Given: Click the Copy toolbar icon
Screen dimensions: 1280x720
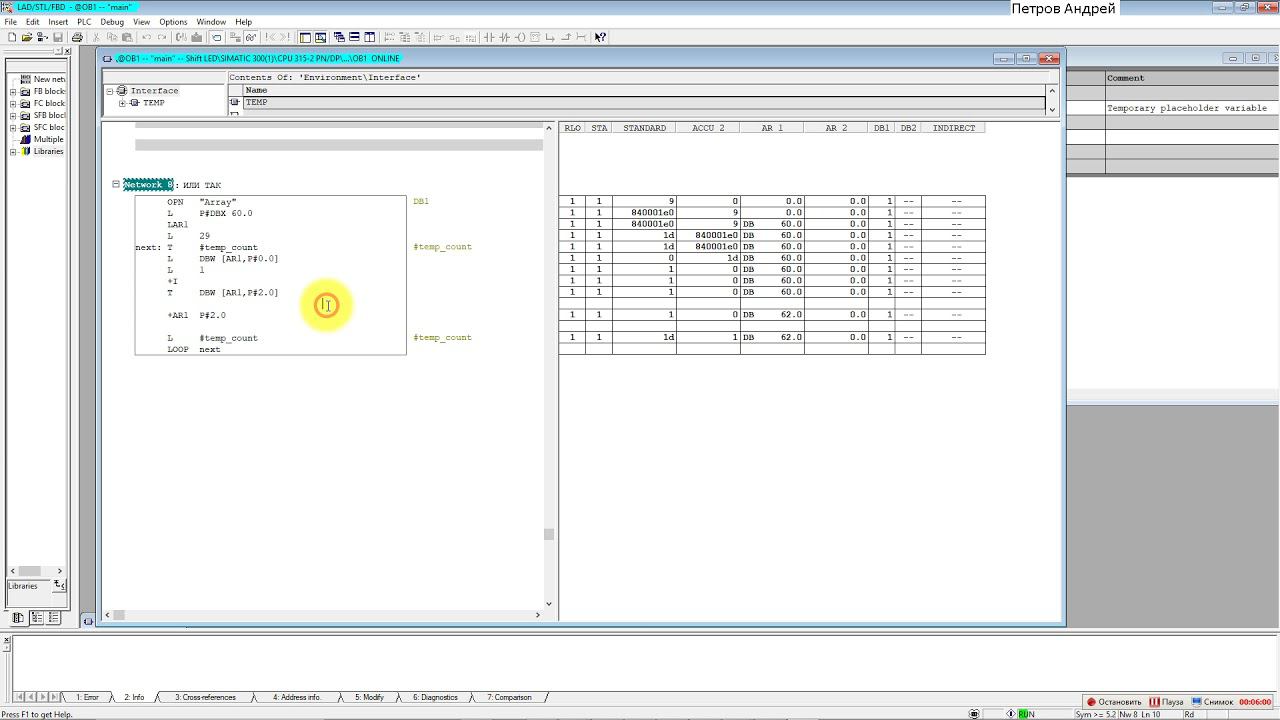Looking at the screenshot, I should tap(112, 37).
